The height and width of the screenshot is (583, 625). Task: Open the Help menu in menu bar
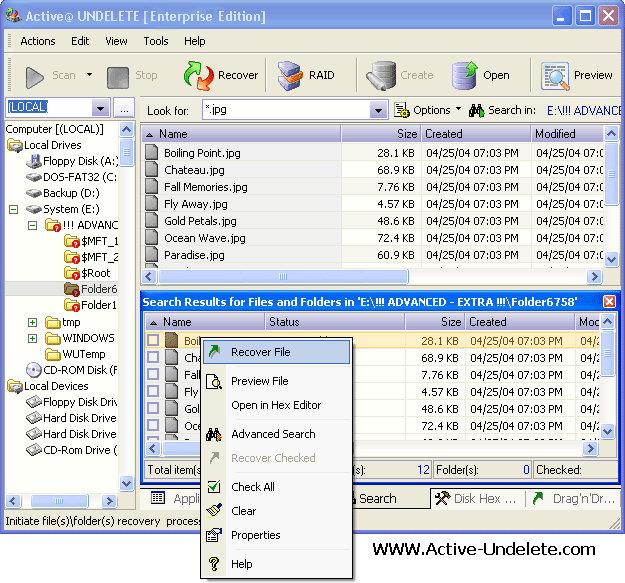[x=195, y=41]
